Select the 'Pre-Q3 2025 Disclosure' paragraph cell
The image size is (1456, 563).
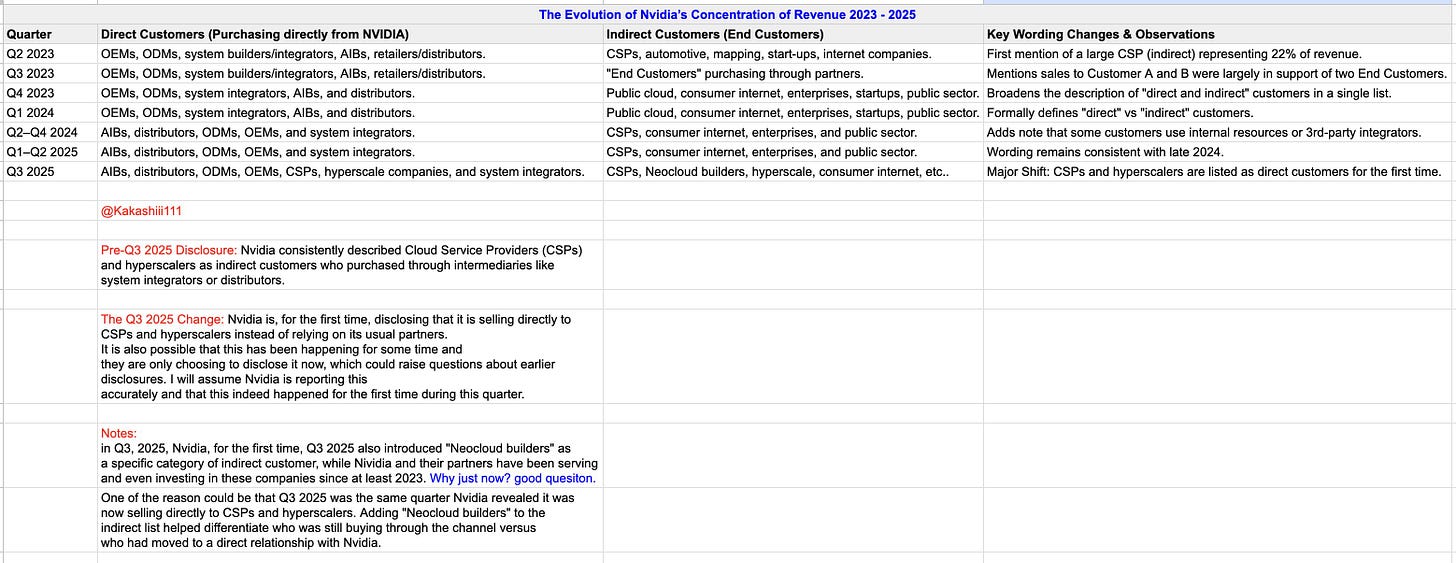point(350,265)
